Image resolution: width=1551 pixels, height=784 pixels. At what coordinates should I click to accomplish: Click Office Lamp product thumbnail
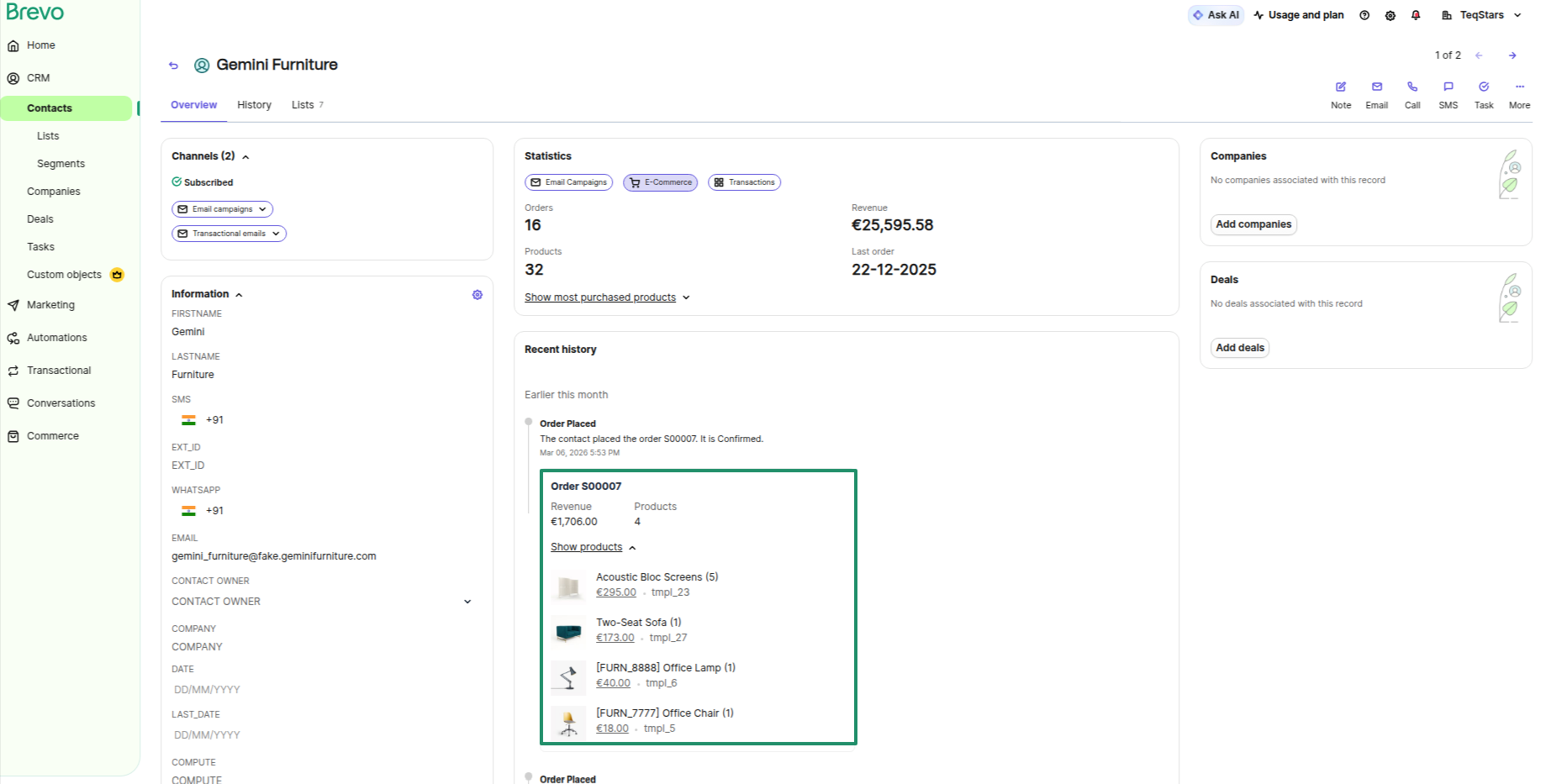coord(569,676)
